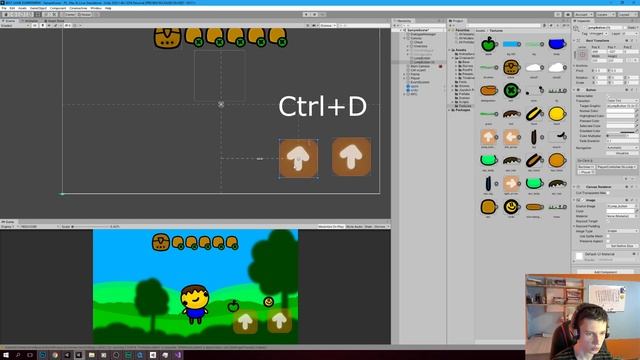Select the left arrow button texture
Screen dimensions: 640x360
[511, 137]
